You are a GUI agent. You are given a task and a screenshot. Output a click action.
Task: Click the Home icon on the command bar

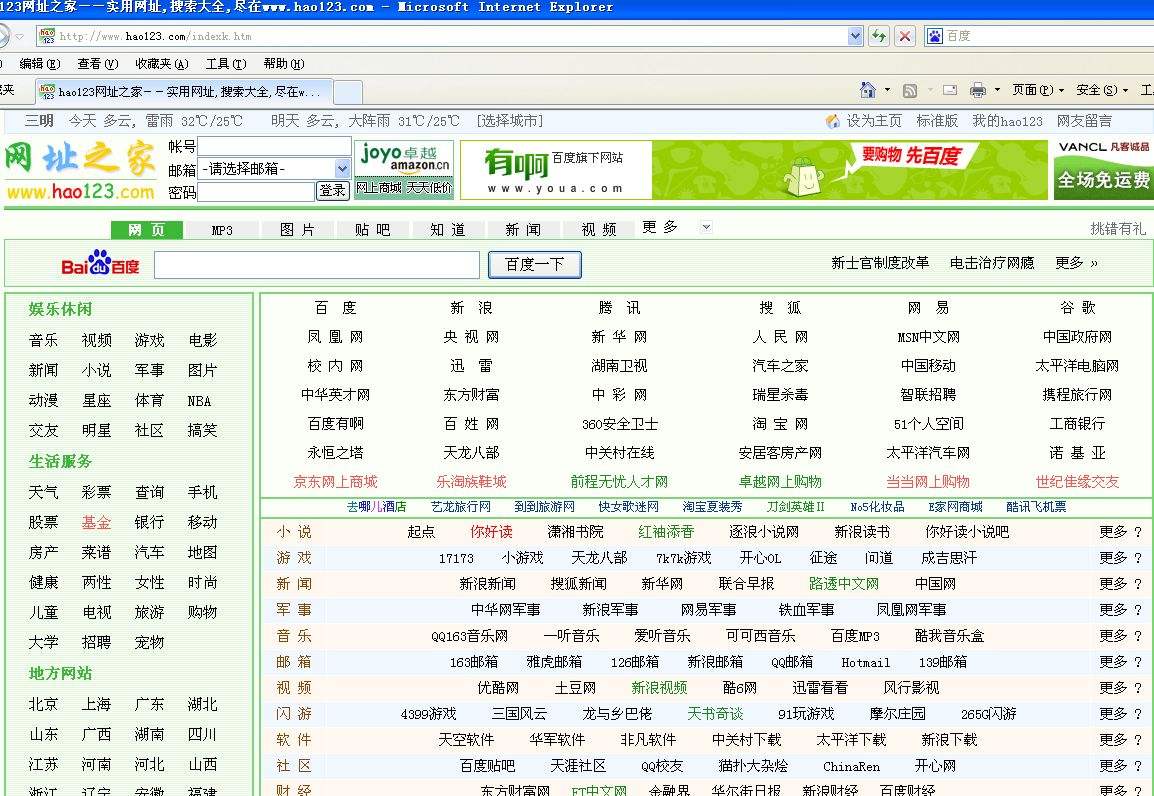(x=866, y=89)
